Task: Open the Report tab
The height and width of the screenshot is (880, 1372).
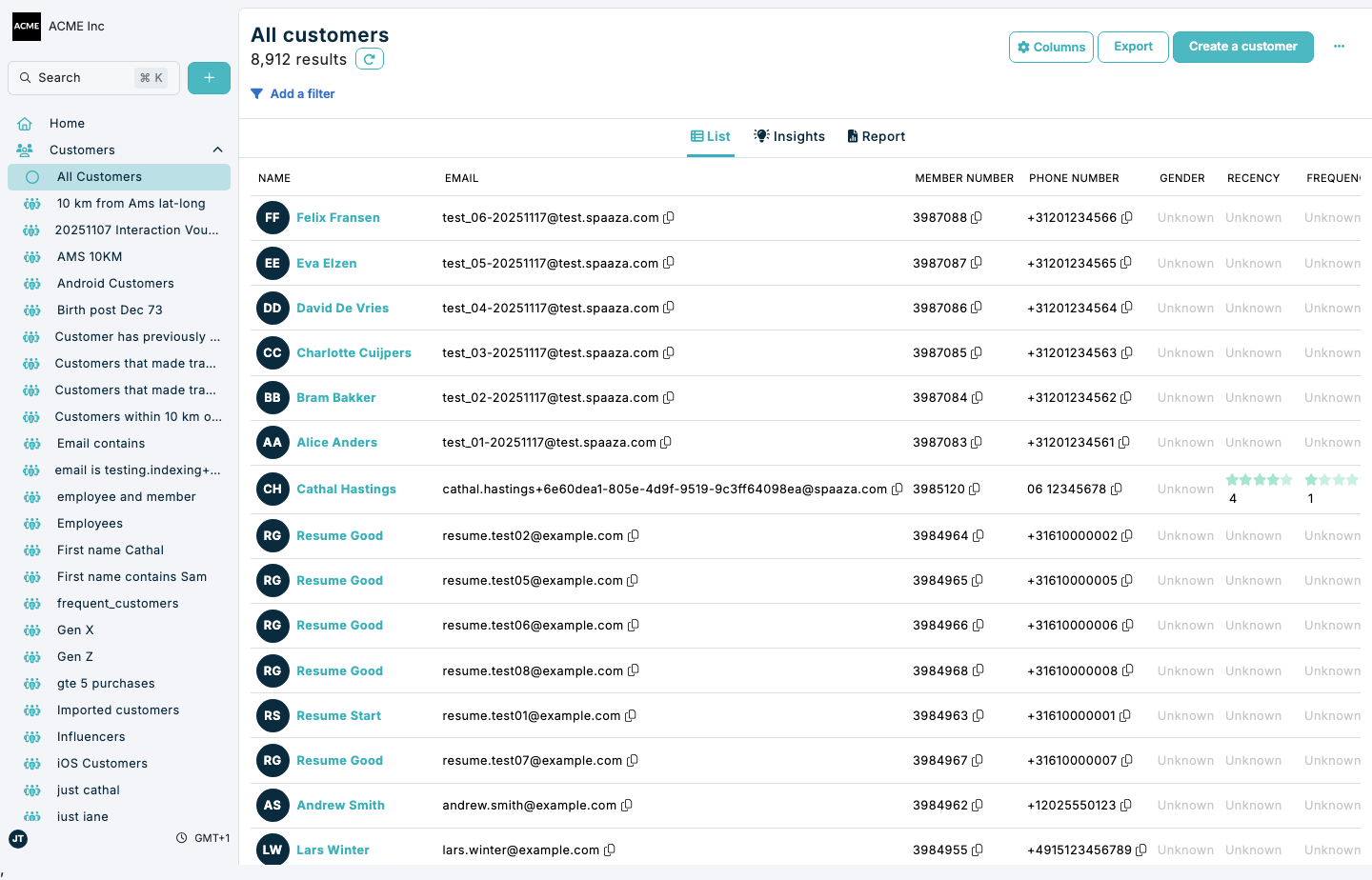Action: click(876, 136)
